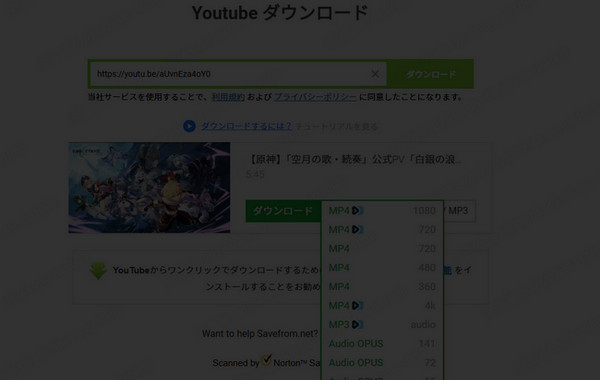600x380 pixels.
Task: Click the video title 【原神】 text
Action: pos(354,159)
